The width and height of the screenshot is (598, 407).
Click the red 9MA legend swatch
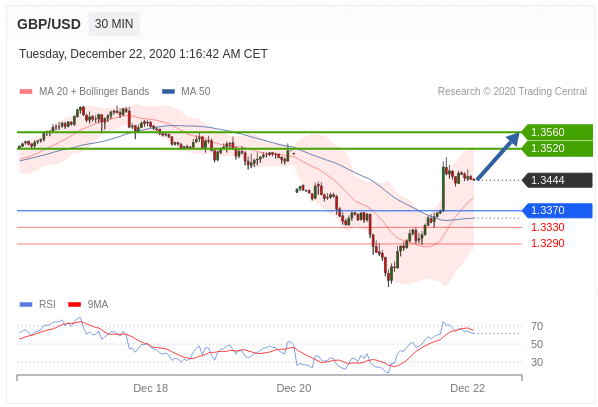tap(74, 304)
